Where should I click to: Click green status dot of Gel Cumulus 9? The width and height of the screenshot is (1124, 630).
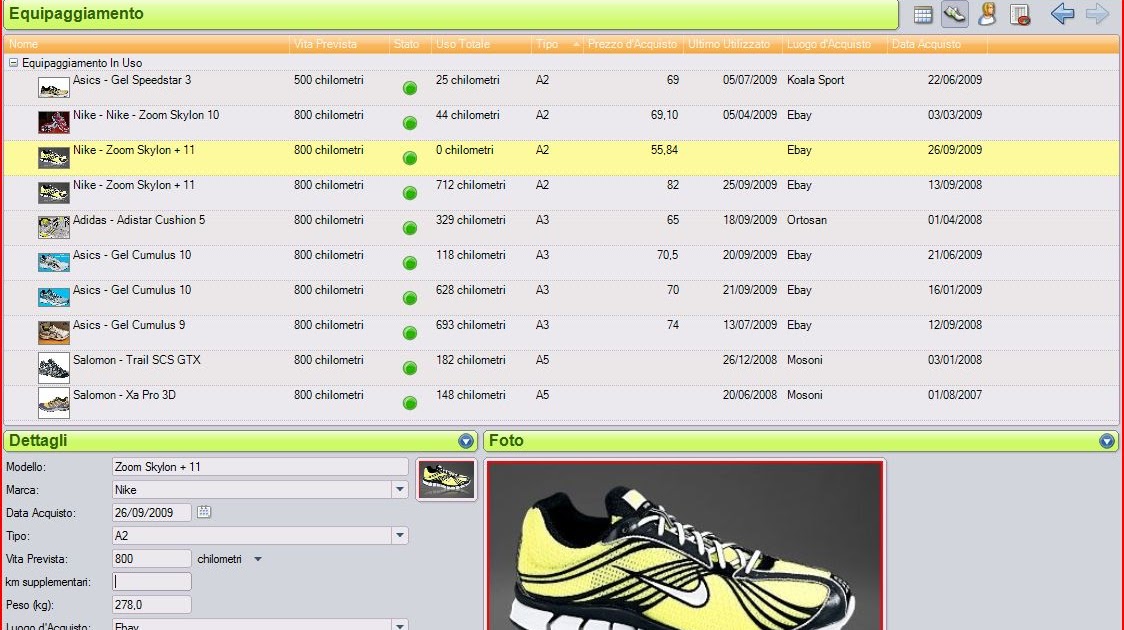(410, 333)
